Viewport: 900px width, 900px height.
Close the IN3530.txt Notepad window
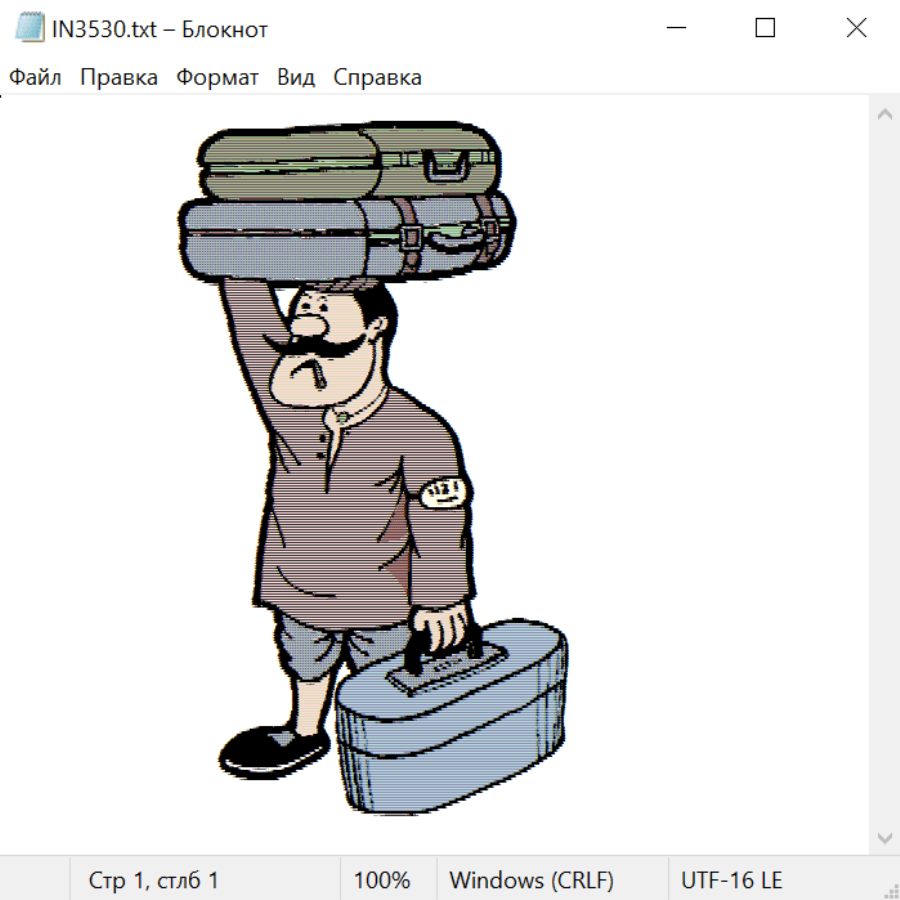coord(856,29)
